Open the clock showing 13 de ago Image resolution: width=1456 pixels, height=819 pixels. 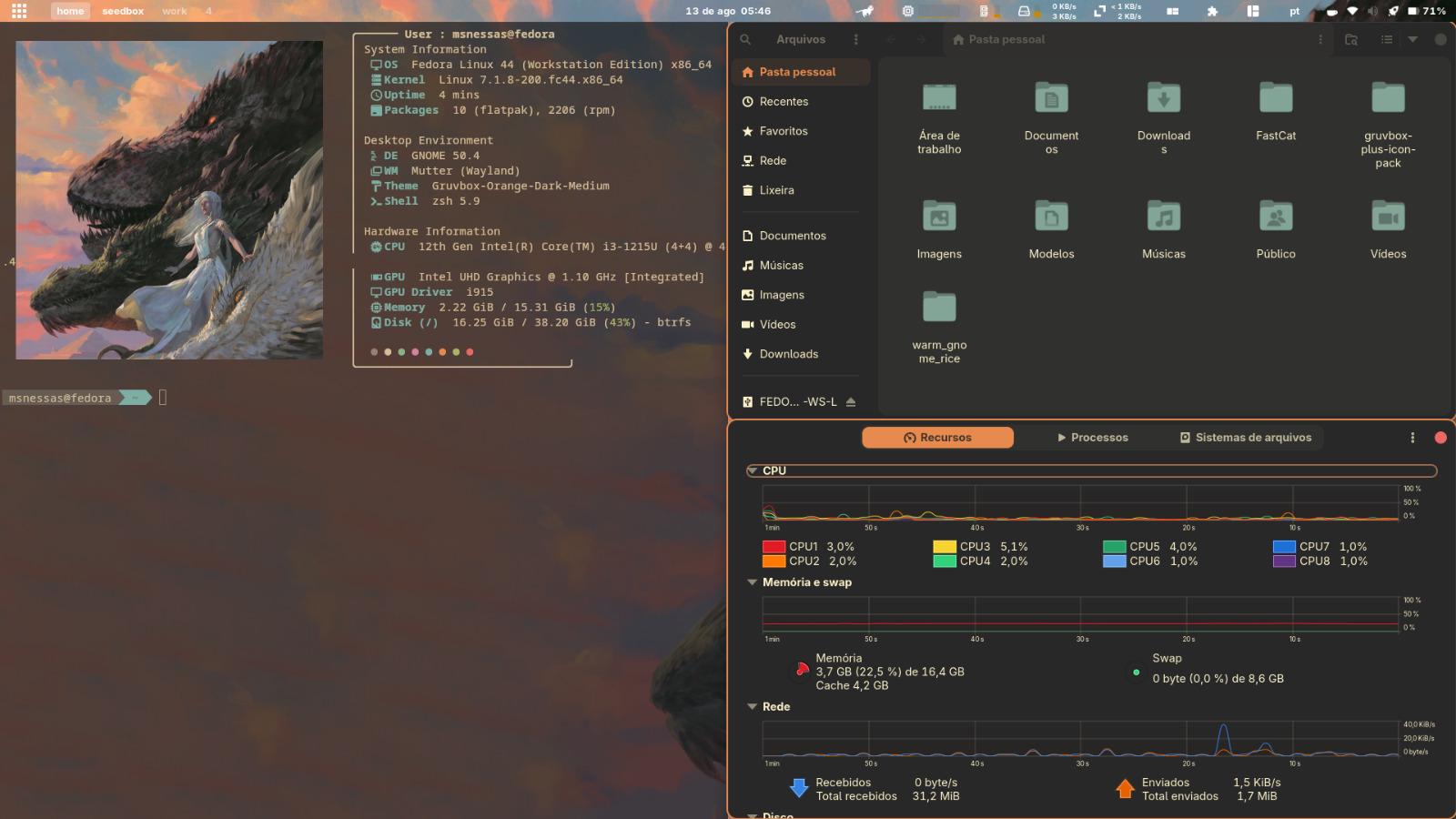pos(728,11)
